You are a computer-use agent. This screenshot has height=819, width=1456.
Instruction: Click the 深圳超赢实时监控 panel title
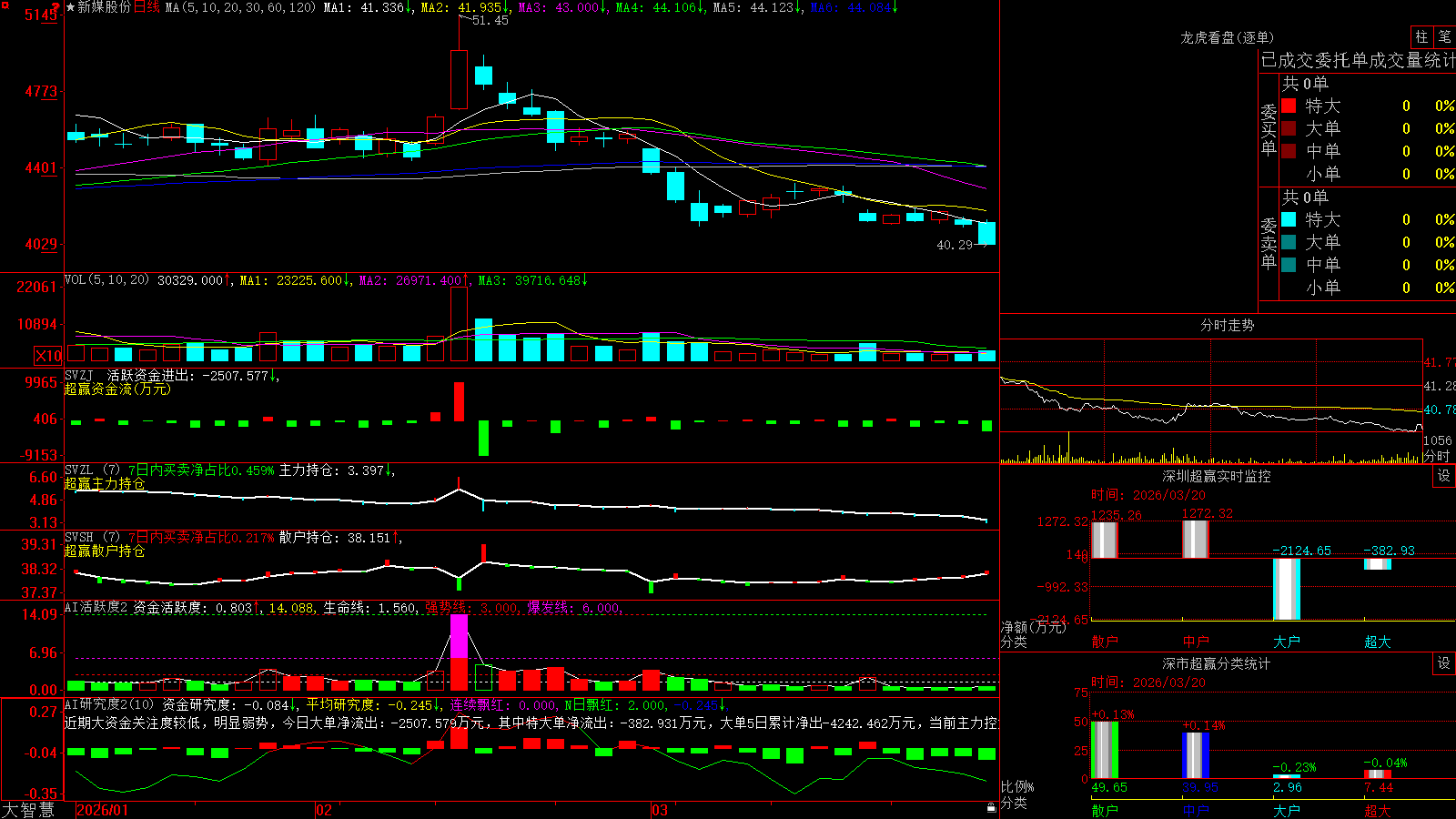click(1216, 476)
